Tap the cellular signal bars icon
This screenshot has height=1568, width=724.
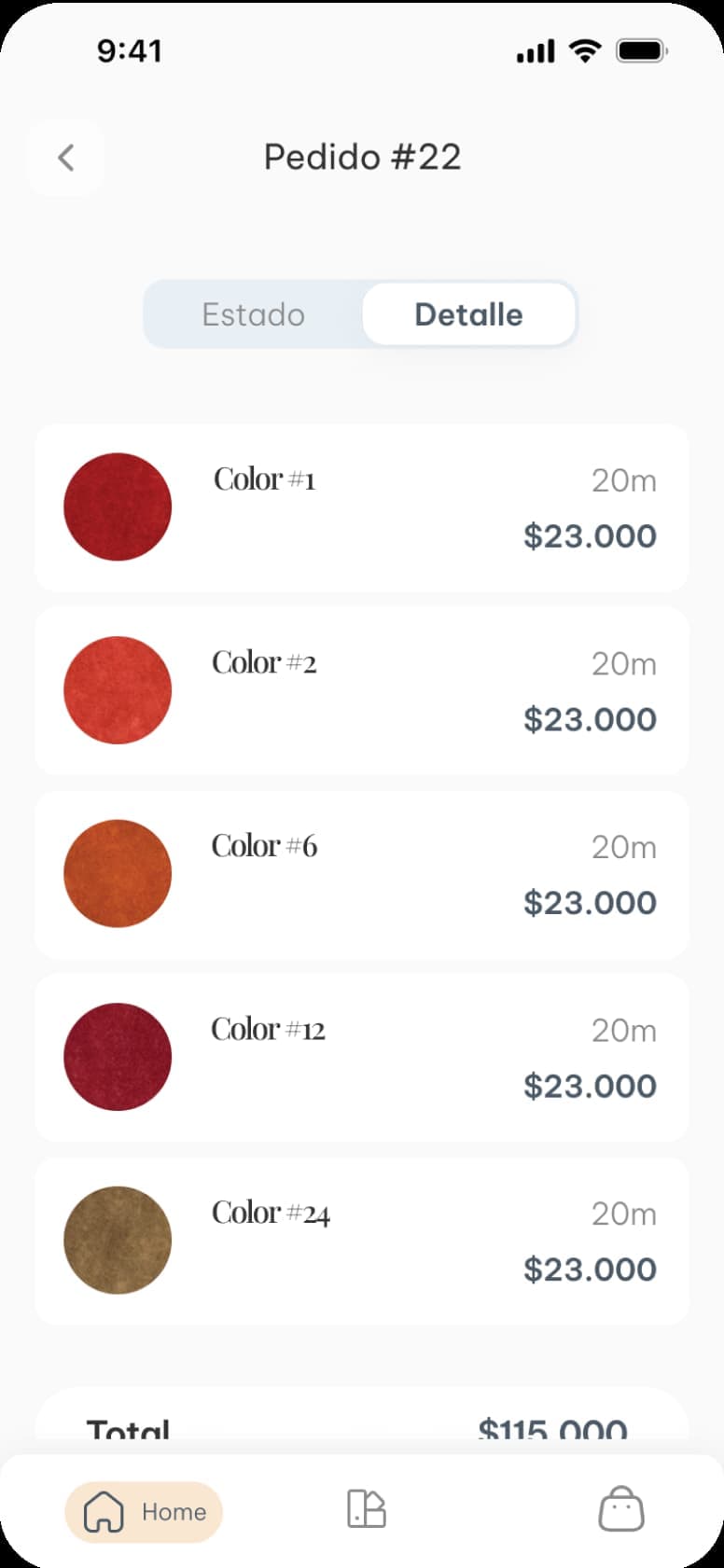tap(536, 51)
